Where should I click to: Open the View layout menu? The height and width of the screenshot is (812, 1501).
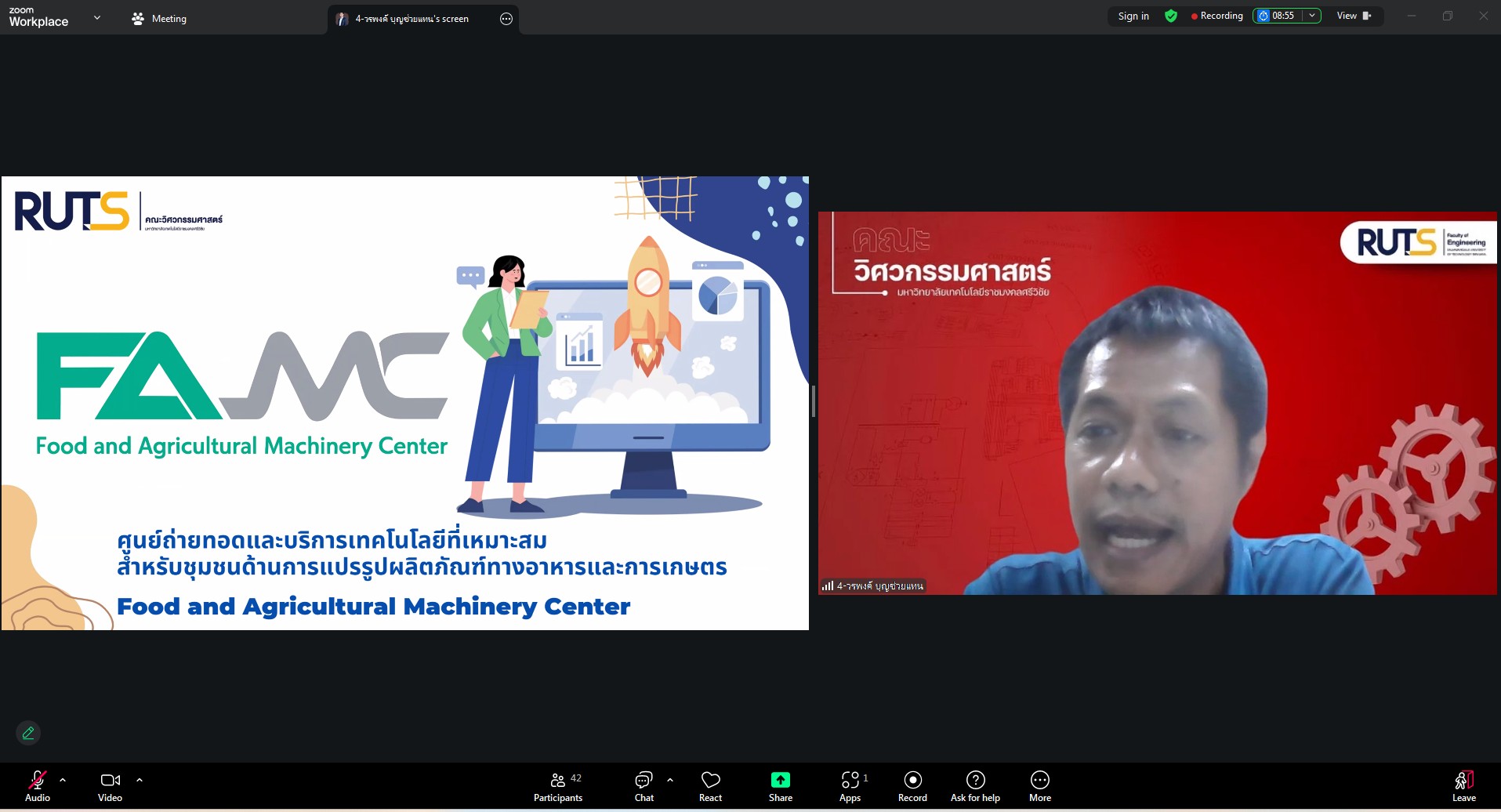(x=1354, y=16)
